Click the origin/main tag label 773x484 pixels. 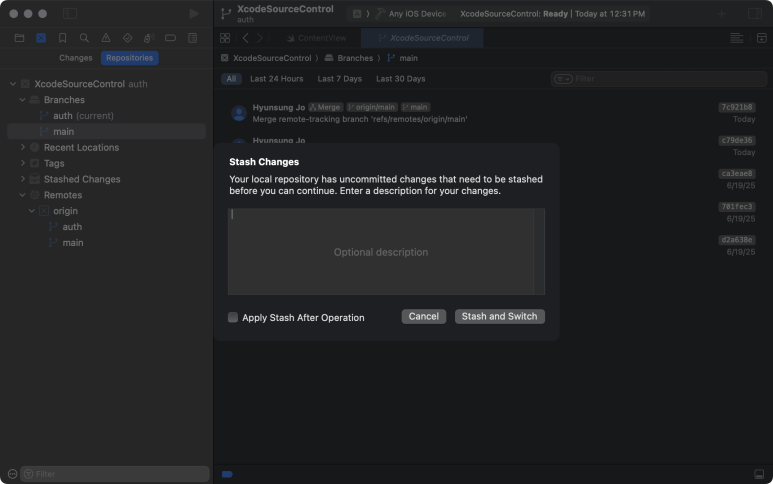[x=372, y=107]
